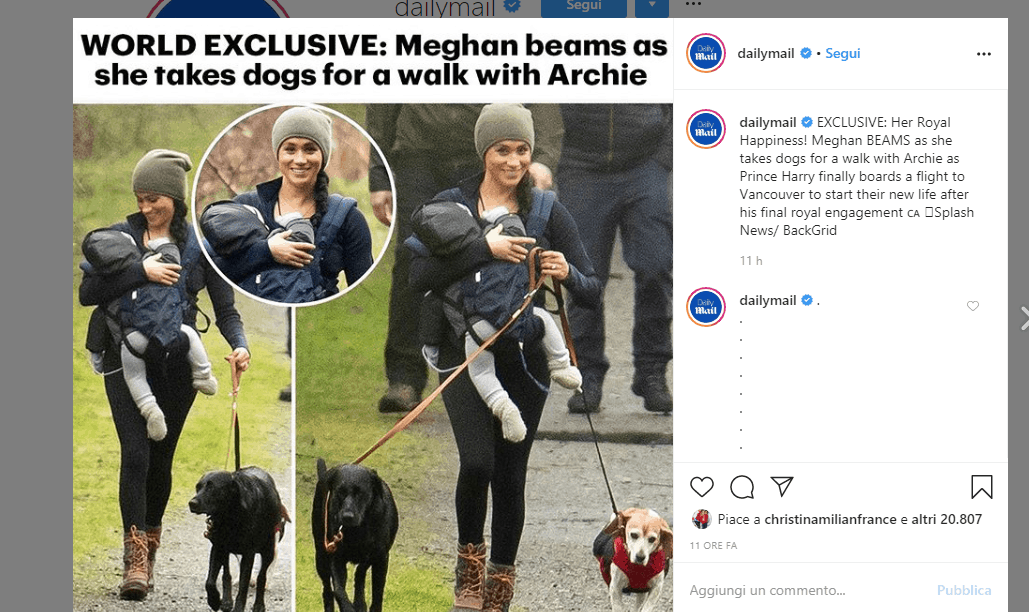Screen dimensions: 1029x612
Task: Go to next post using right-edge arrow
Action: pos(1023,318)
